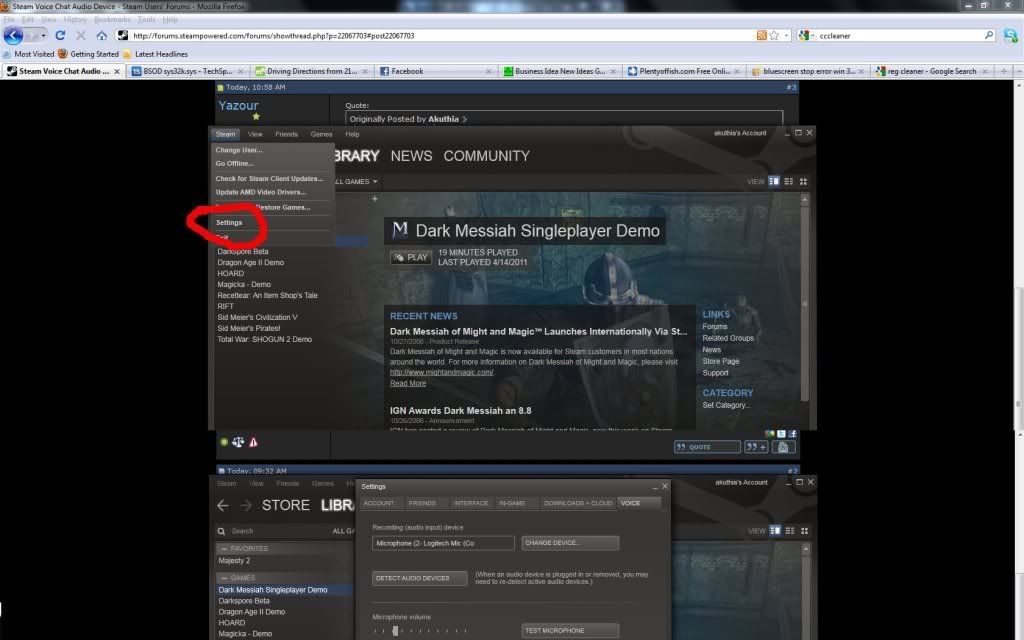This screenshot has width=1024, height=640.
Task: Share the post with the Twitter icon
Action: pyautogui.click(x=781, y=434)
